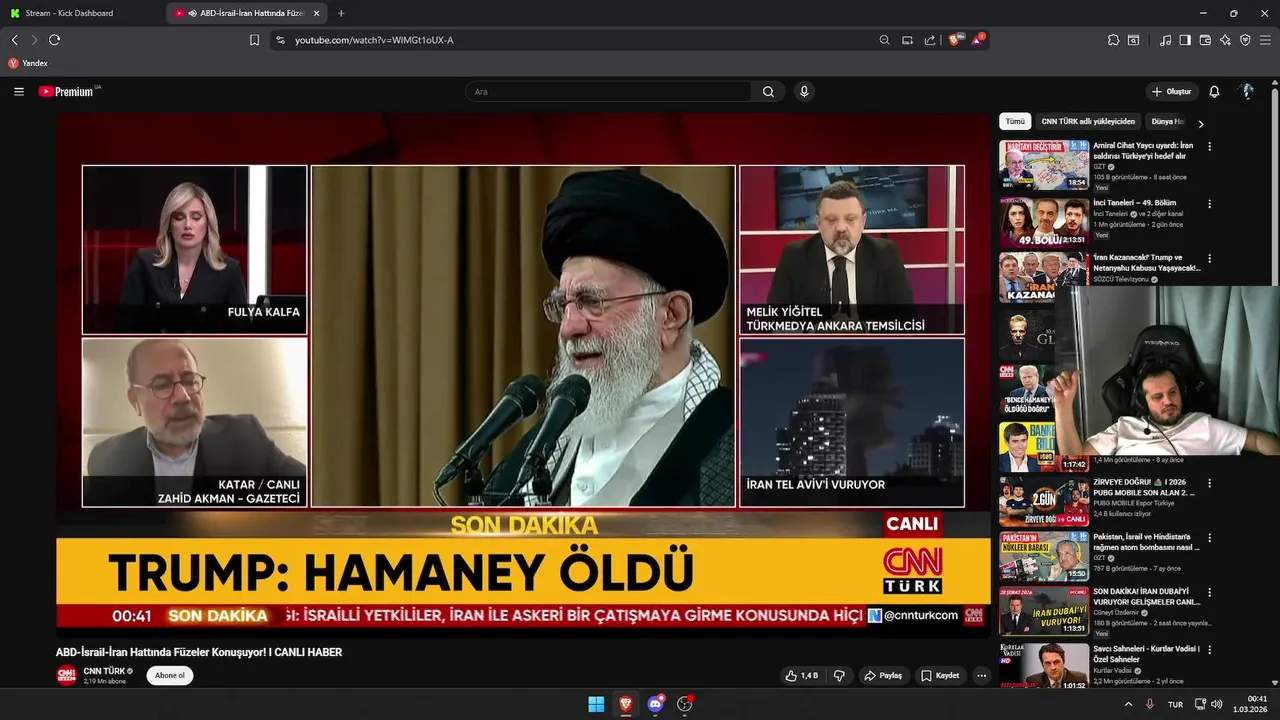The width and height of the screenshot is (1280, 720).
Task: Click the Paylaş share button
Action: pyautogui.click(x=883, y=676)
